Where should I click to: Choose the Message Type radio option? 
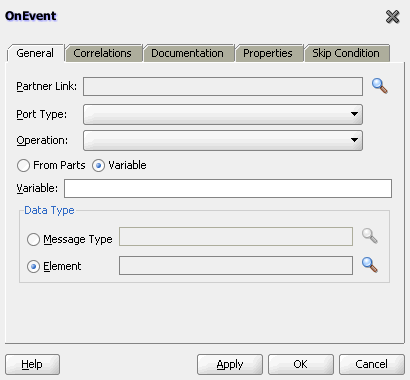pos(33,239)
